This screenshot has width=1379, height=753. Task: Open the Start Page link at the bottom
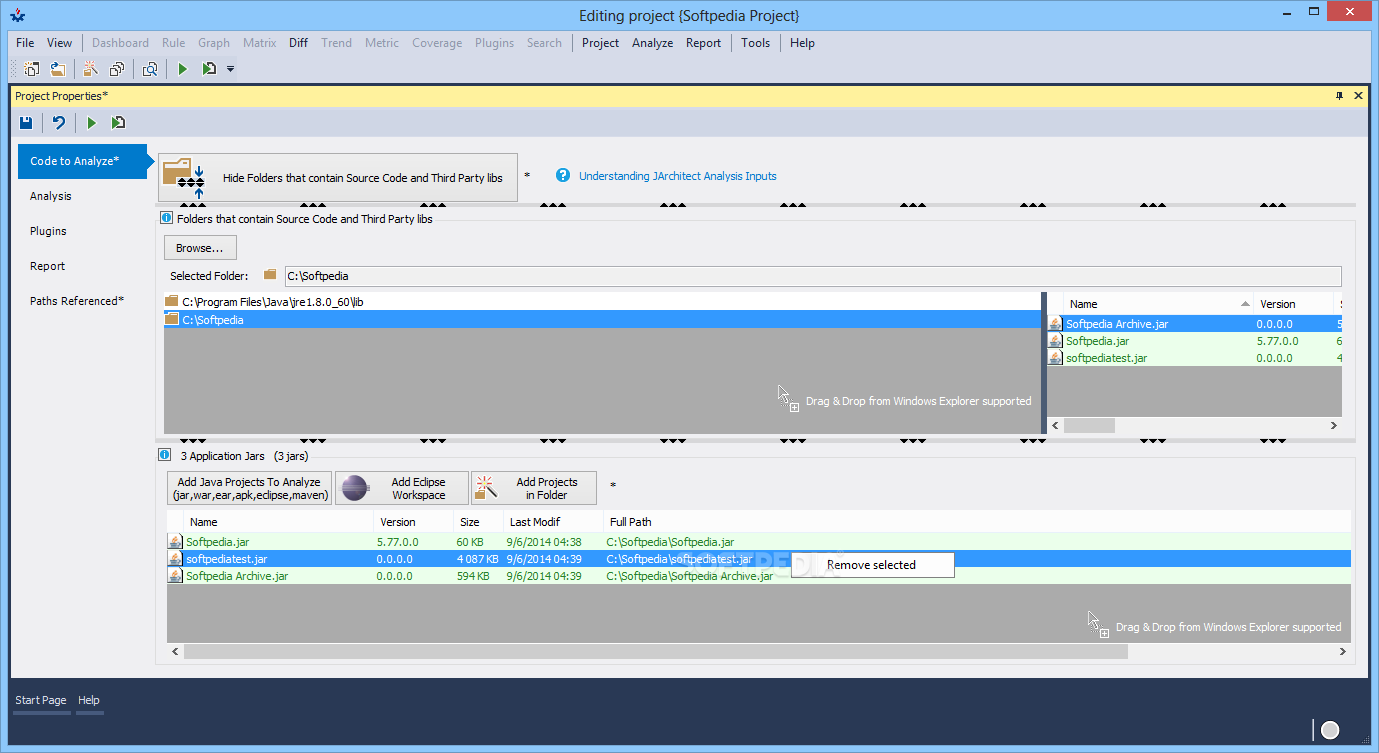click(41, 700)
